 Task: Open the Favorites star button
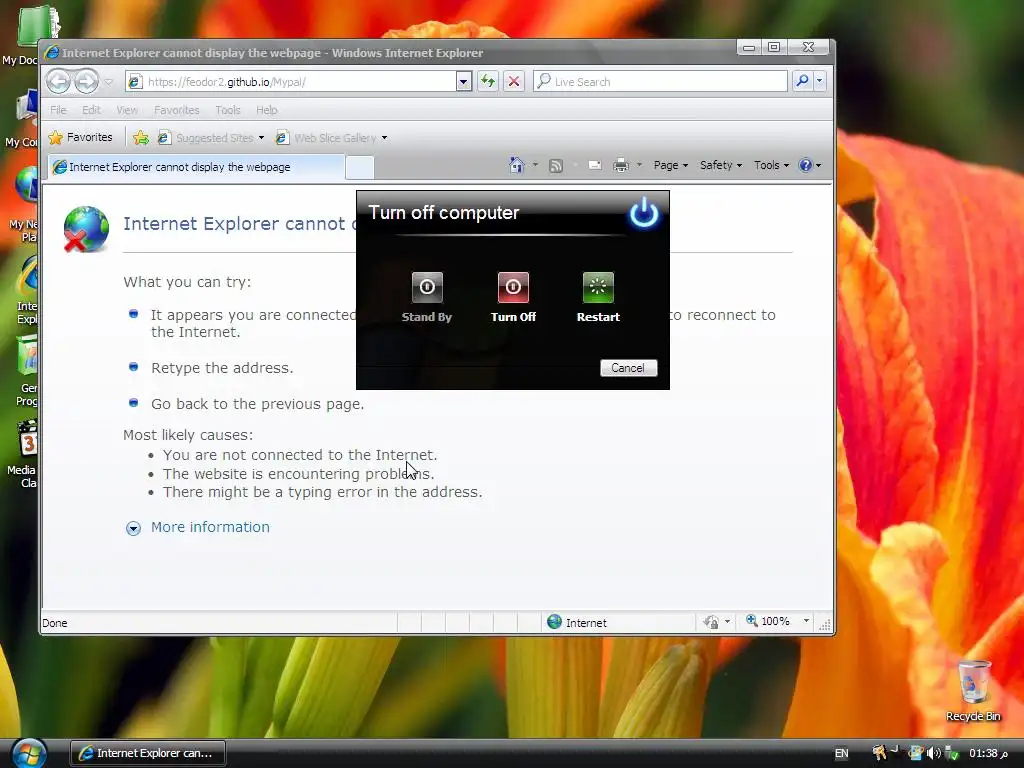tap(81, 137)
